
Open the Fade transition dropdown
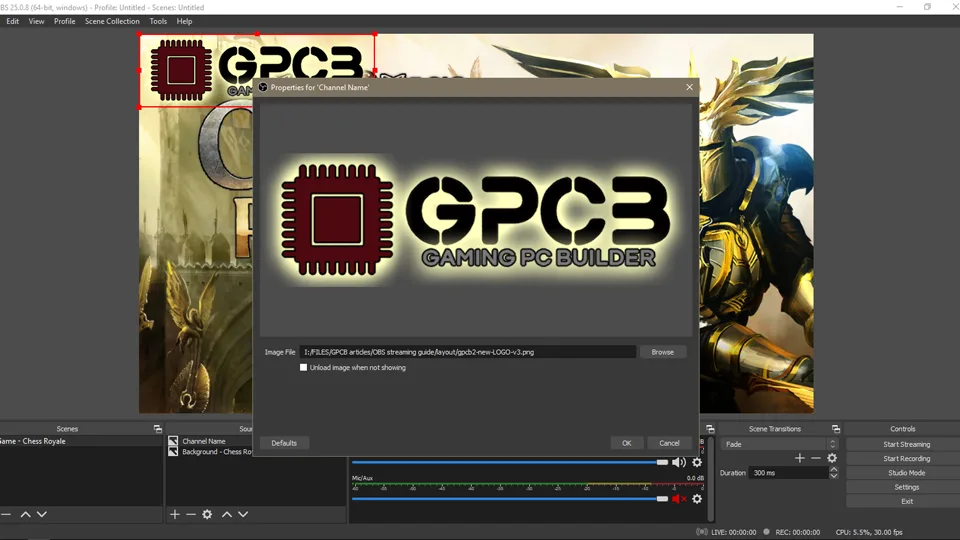779,444
